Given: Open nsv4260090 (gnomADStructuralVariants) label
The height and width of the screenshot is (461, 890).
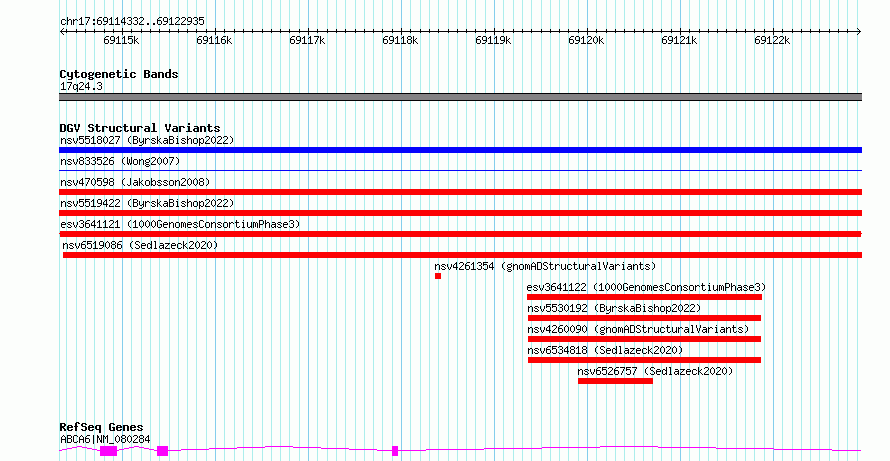Looking at the screenshot, I should click(x=639, y=329).
